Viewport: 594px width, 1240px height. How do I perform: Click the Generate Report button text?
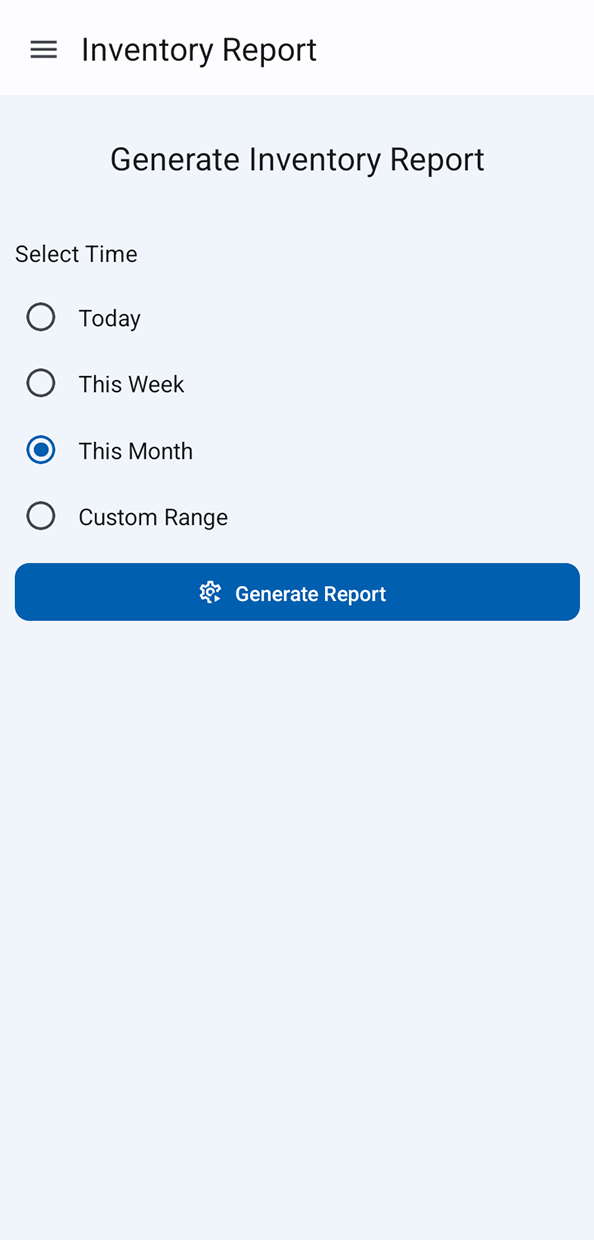coord(310,593)
